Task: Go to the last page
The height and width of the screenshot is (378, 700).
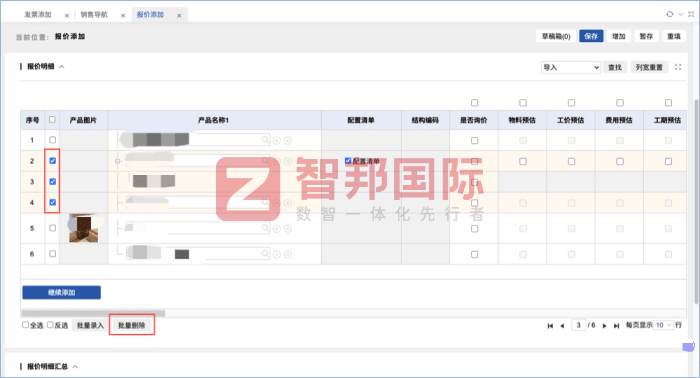Action: pyautogui.click(x=617, y=326)
